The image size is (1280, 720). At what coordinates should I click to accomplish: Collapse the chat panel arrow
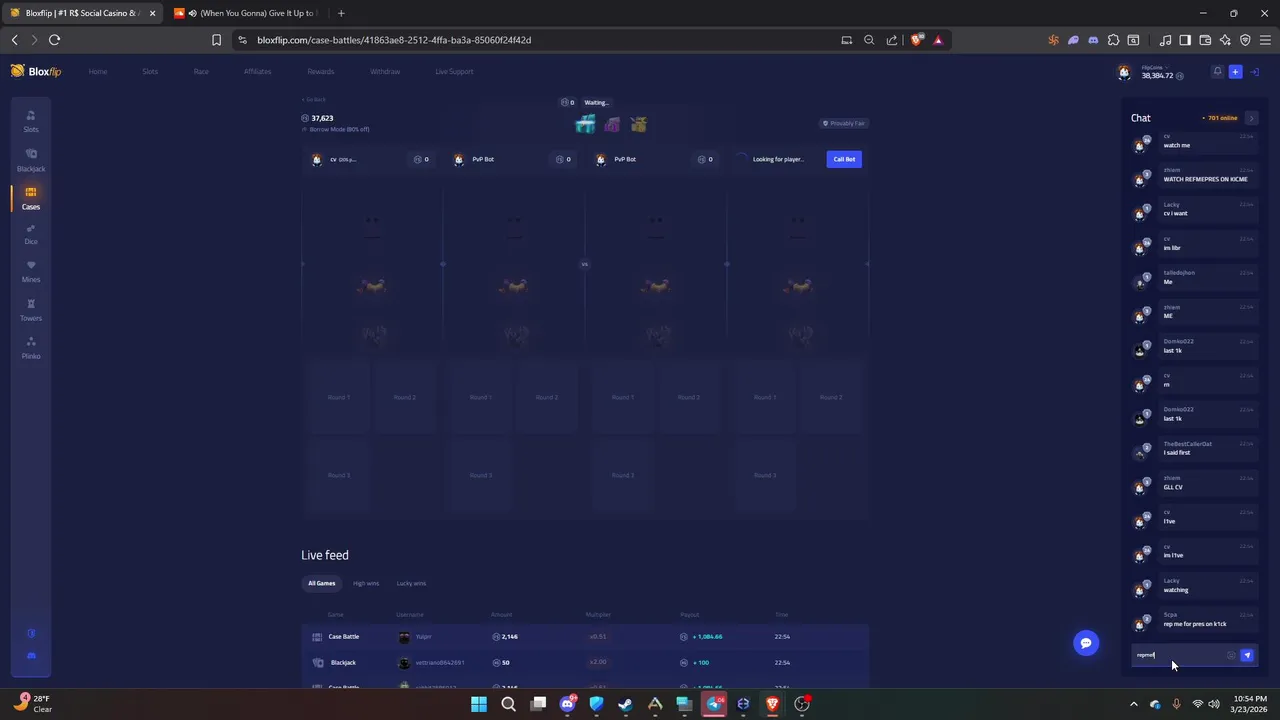pyautogui.click(x=1251, y=118)
